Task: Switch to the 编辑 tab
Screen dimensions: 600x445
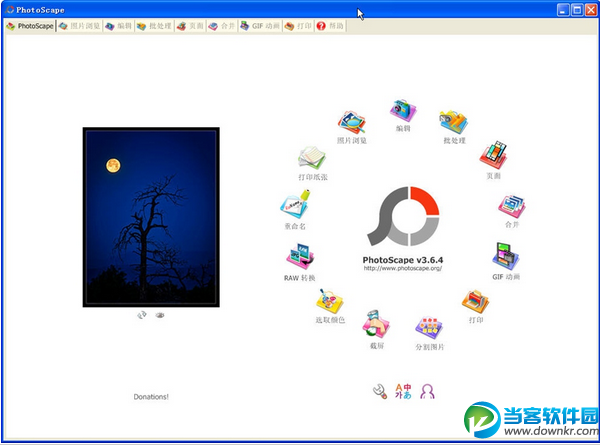Action: click(119, 26)
